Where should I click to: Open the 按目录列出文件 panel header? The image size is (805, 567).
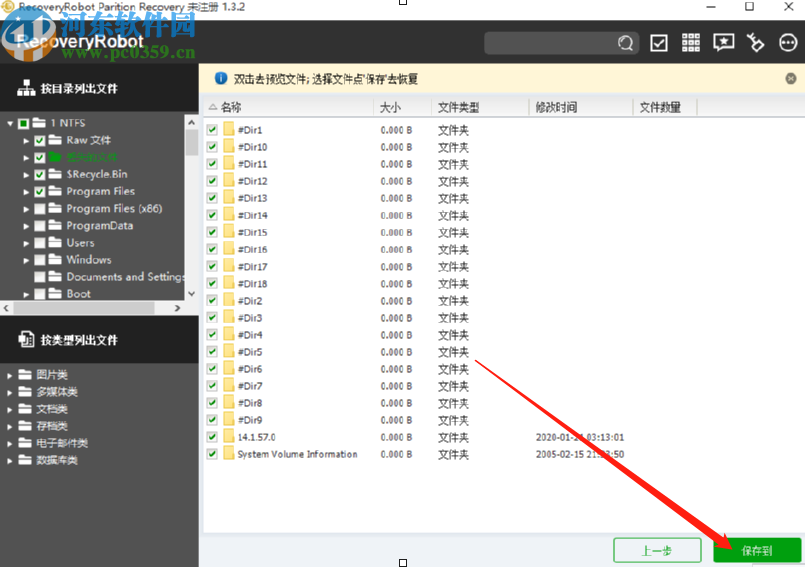[x=99, y=88]
